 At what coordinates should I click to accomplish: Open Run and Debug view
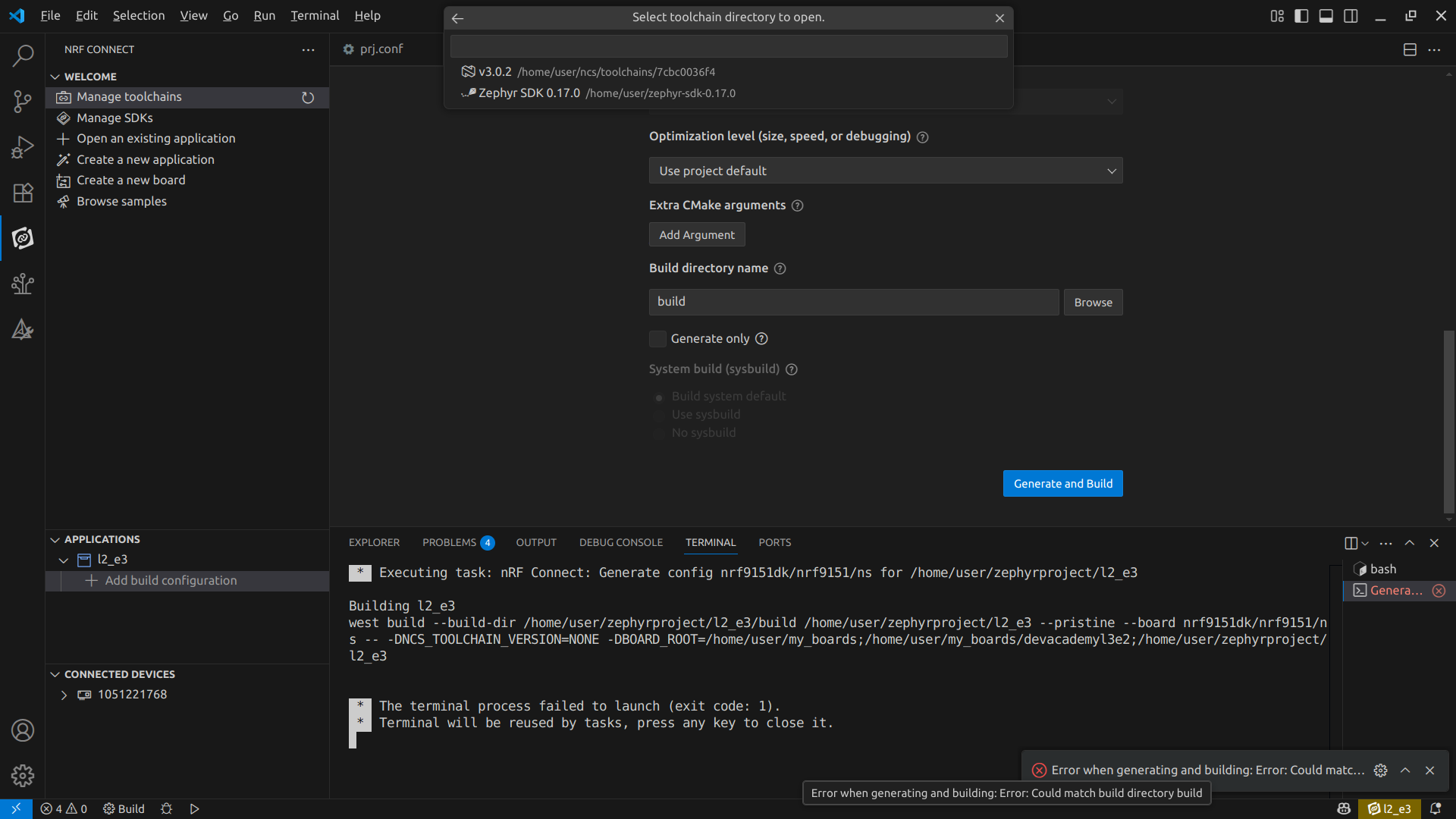(x=23, y=146)
